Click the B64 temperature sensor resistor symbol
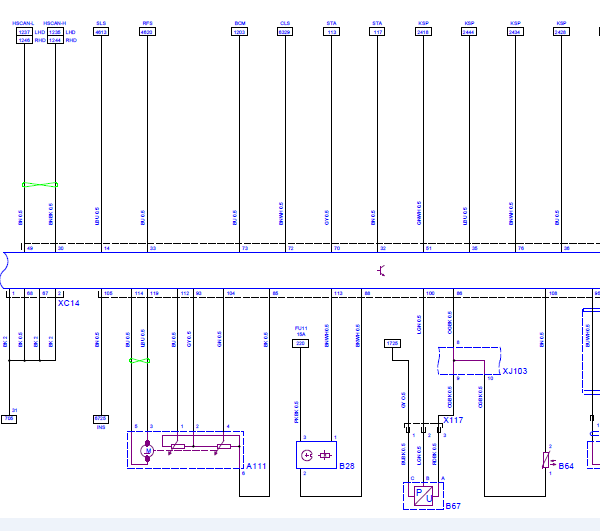 coord(546,460)
